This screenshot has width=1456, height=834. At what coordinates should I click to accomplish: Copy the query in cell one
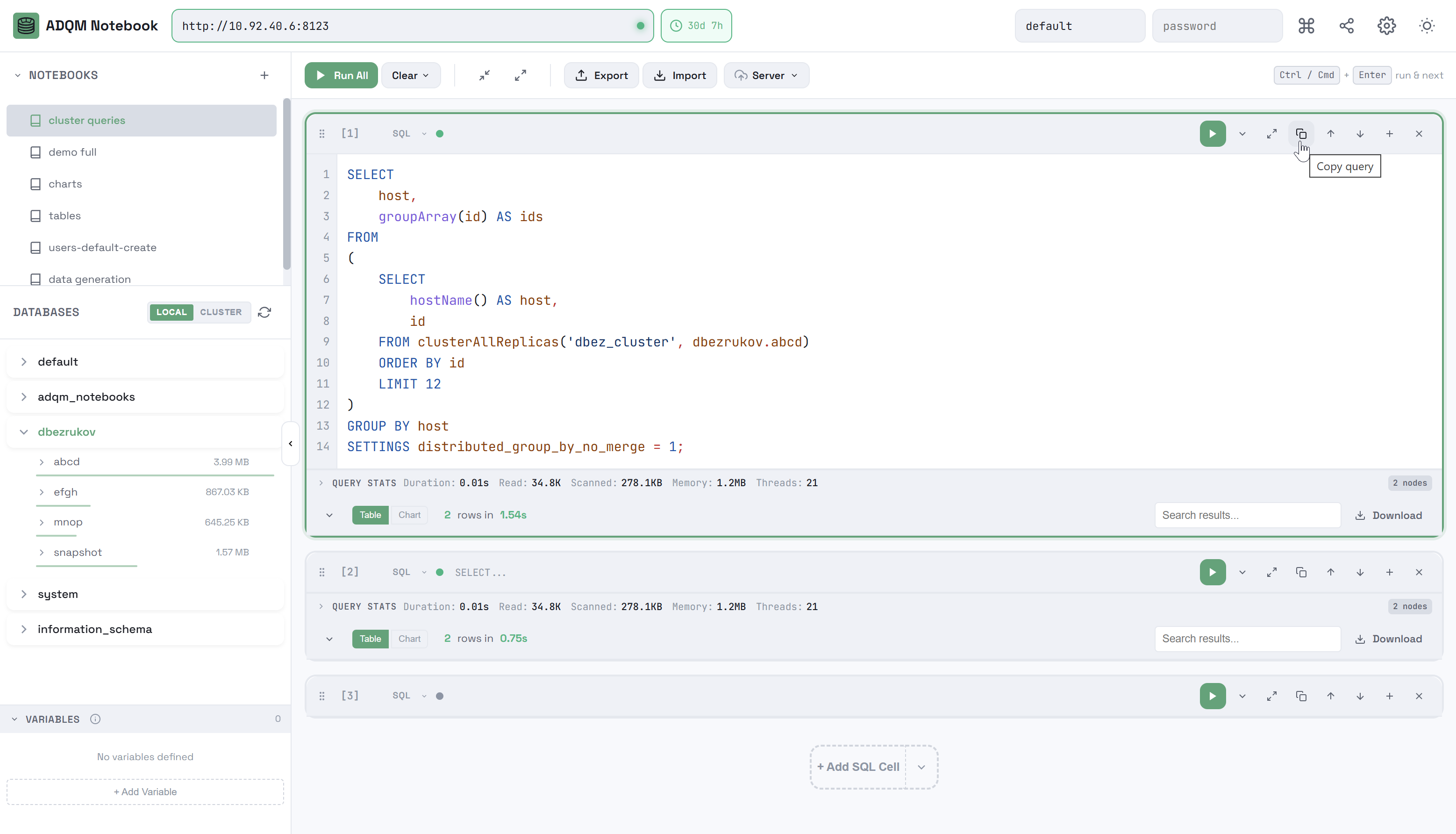1301,133
